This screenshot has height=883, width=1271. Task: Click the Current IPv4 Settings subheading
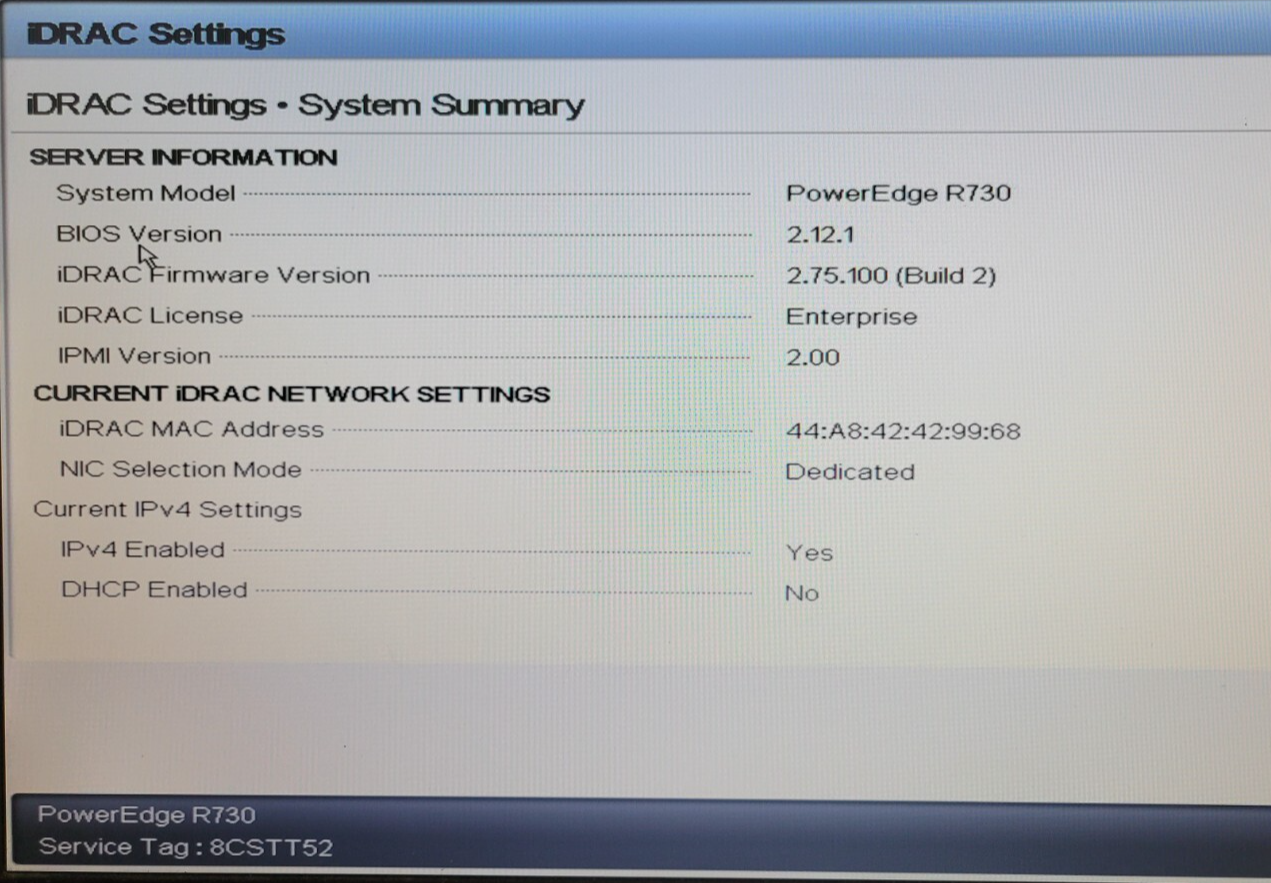167,509
